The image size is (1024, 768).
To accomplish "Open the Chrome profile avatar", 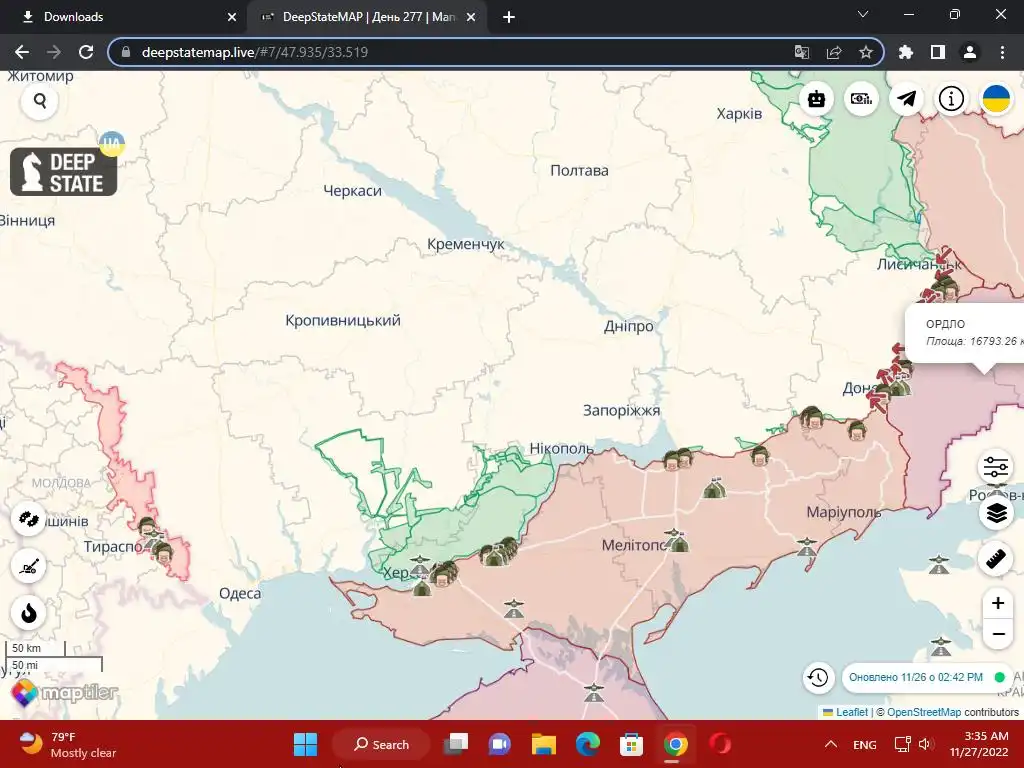I will (x=970, y=52).
